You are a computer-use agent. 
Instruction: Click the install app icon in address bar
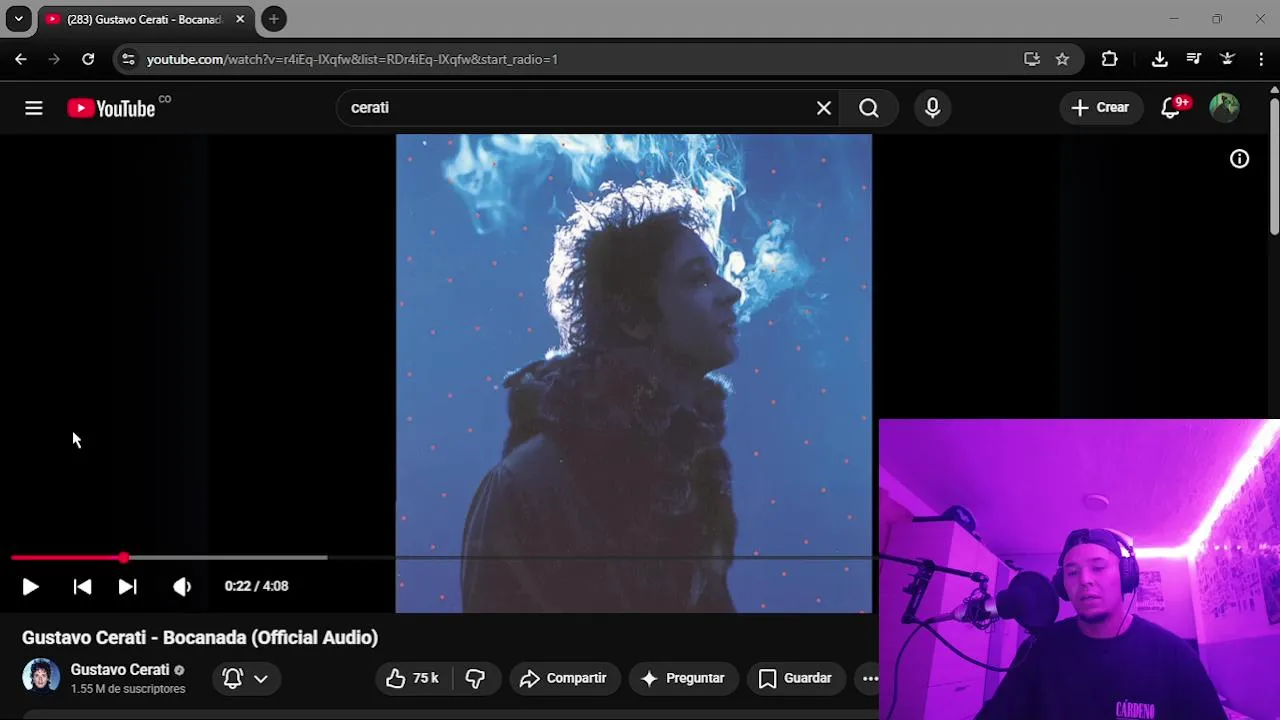[x=1032, y=59]
